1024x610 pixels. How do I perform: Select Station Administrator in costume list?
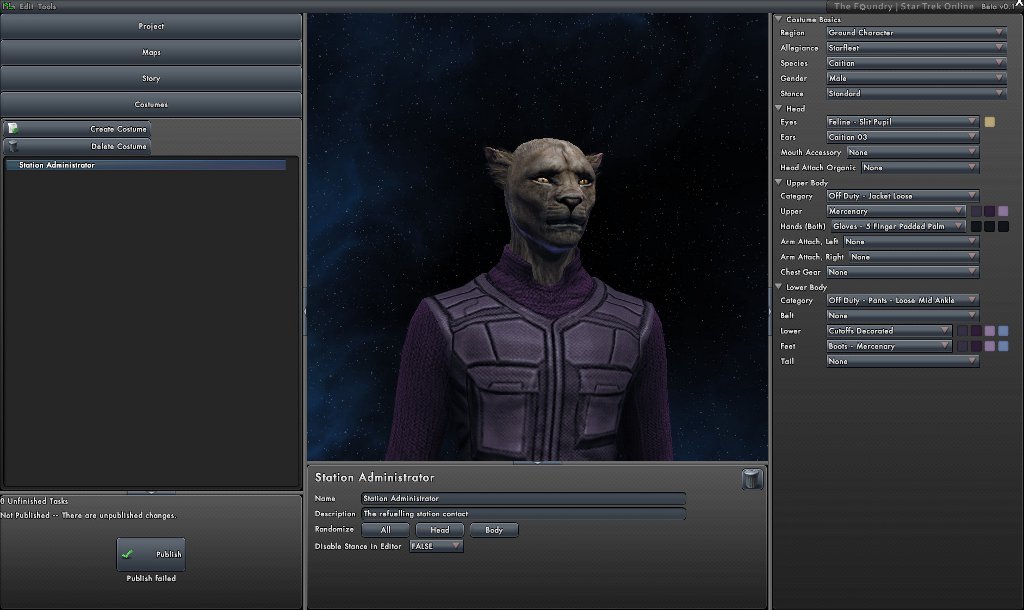(x=146, y=165)
